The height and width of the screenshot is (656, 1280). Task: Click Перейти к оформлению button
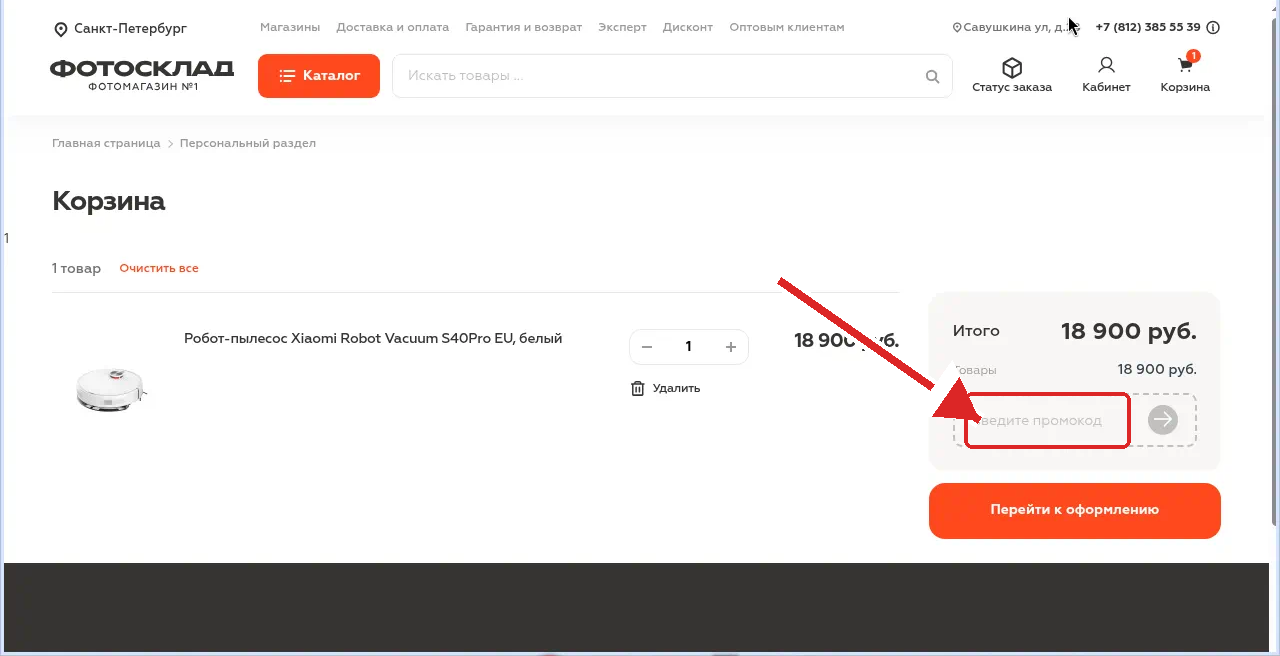coord(1075,510)
